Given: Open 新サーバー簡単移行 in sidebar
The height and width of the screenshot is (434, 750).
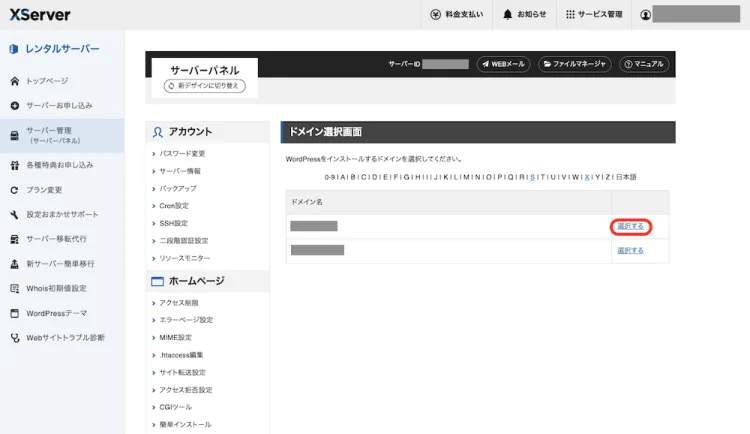Looking at the screenshot, I should [60, 264].
